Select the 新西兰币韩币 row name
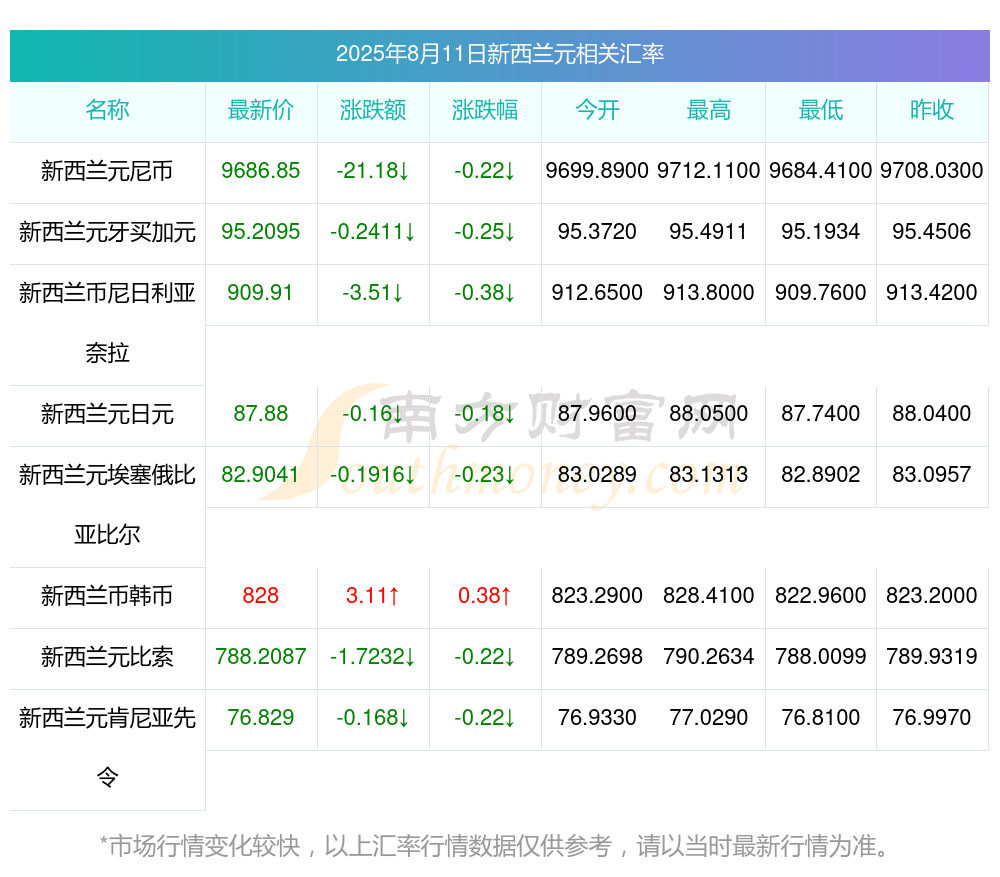The height and width of the screenshot is (877, 1000). 107,596
